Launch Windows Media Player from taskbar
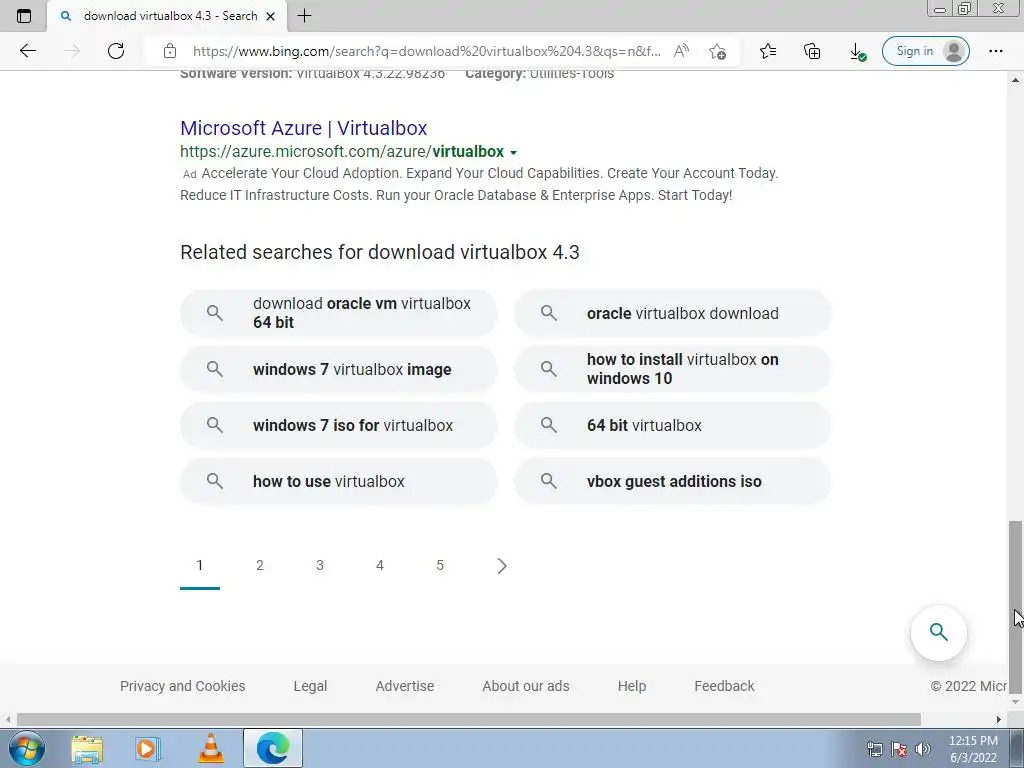The image size is (1024, 768). (148, 748)
